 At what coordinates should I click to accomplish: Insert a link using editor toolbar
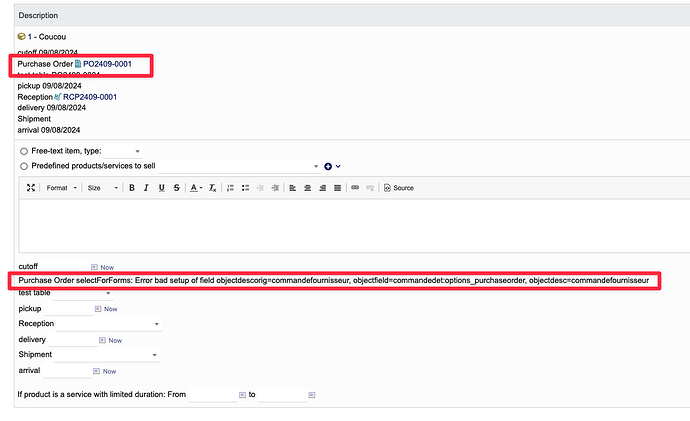coord(355,187)
